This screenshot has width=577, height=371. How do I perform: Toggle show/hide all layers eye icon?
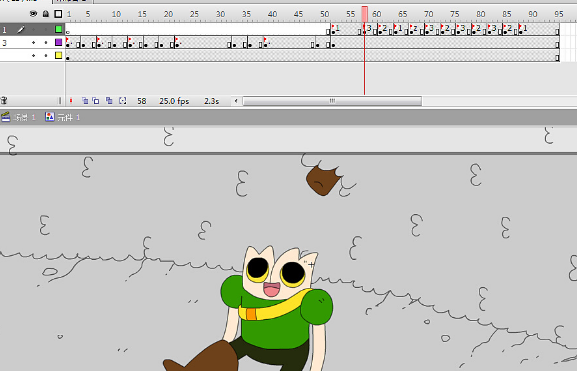(33, 14)
